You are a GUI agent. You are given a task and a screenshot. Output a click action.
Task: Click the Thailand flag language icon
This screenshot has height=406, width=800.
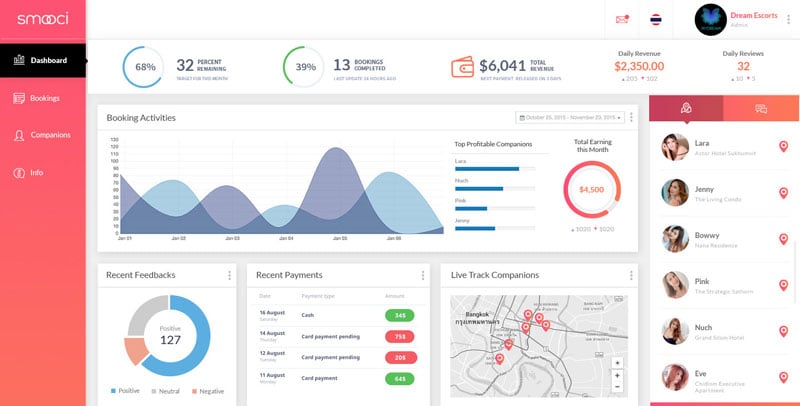click(655, 19)
